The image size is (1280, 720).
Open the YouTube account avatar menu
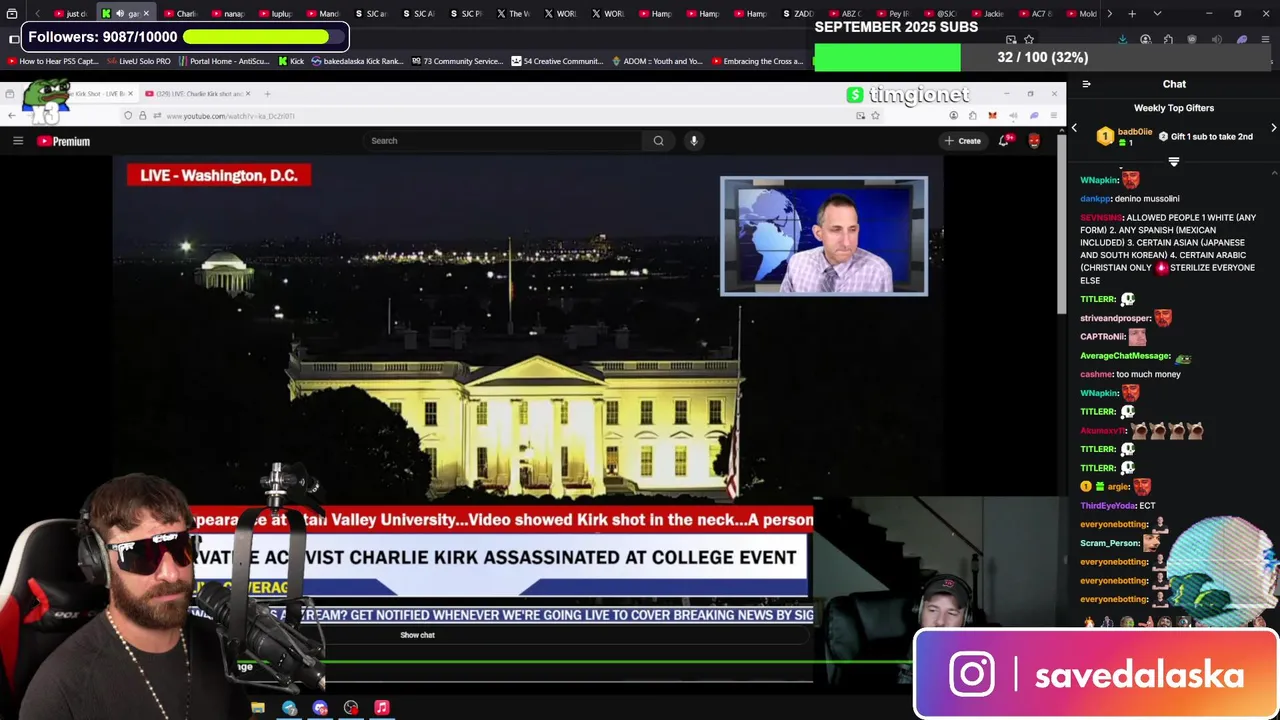1034,141
